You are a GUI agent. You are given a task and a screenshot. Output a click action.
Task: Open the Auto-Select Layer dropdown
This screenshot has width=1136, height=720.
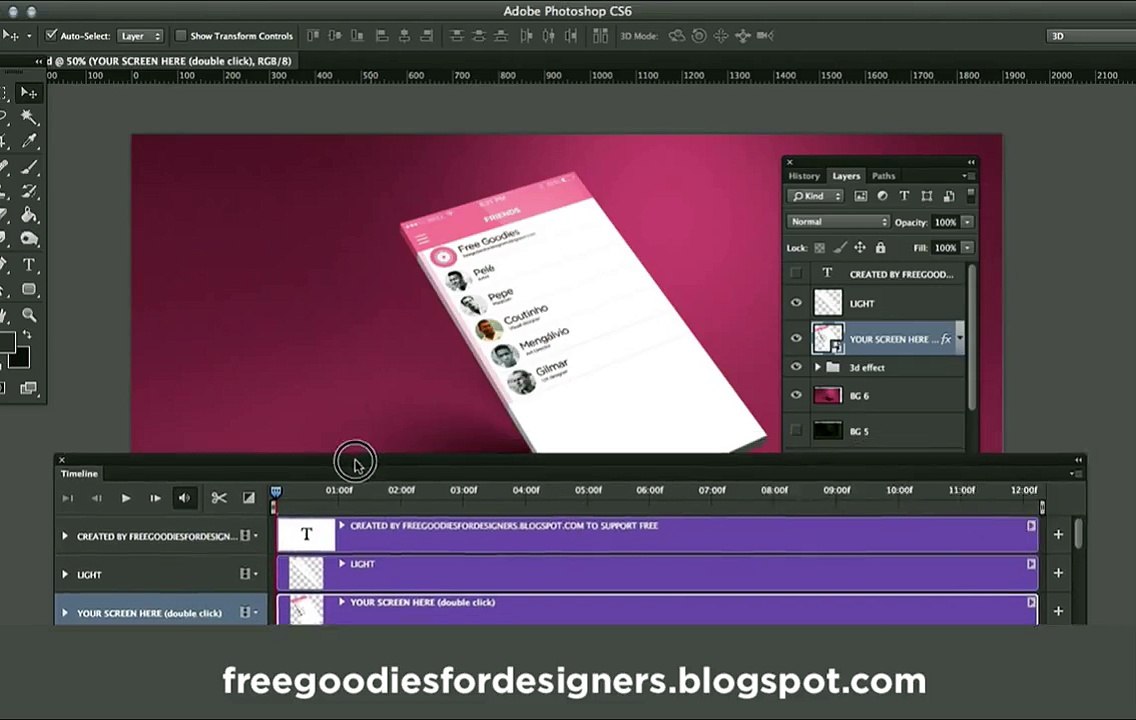pos(141,35)
